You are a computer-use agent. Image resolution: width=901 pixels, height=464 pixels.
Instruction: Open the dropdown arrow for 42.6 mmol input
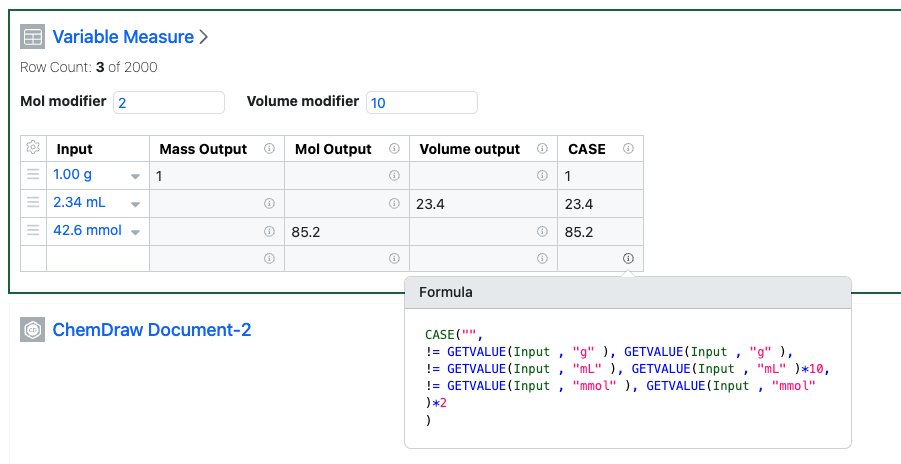[x=135, y=232]
